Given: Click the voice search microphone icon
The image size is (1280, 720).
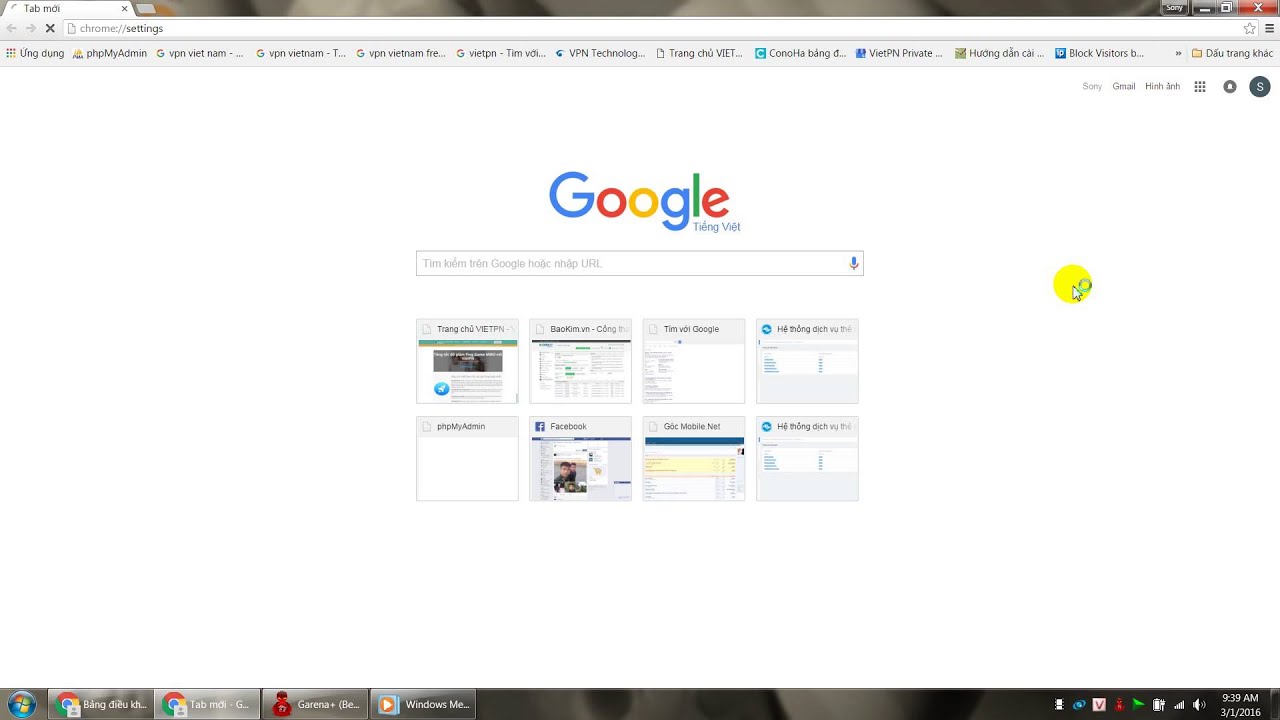Looking at the screenshot, I should 853,263.
